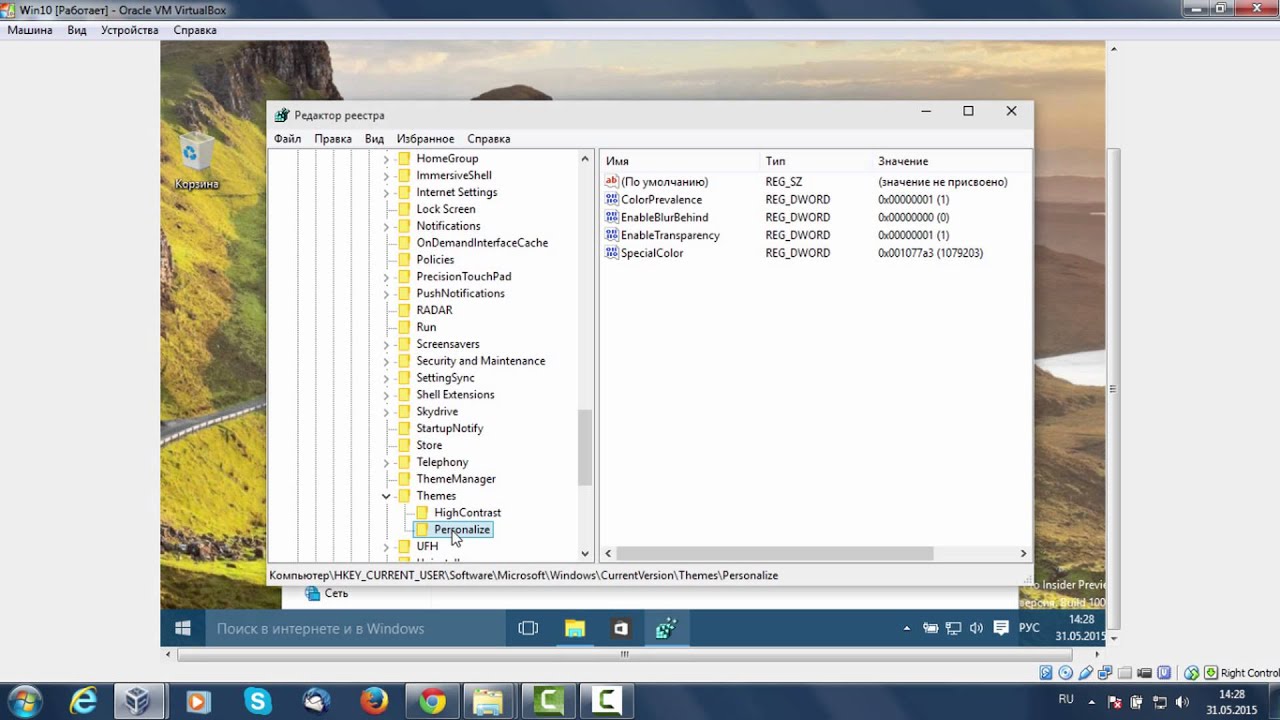Click the guest network icon in tray

(x=953, y=628)
